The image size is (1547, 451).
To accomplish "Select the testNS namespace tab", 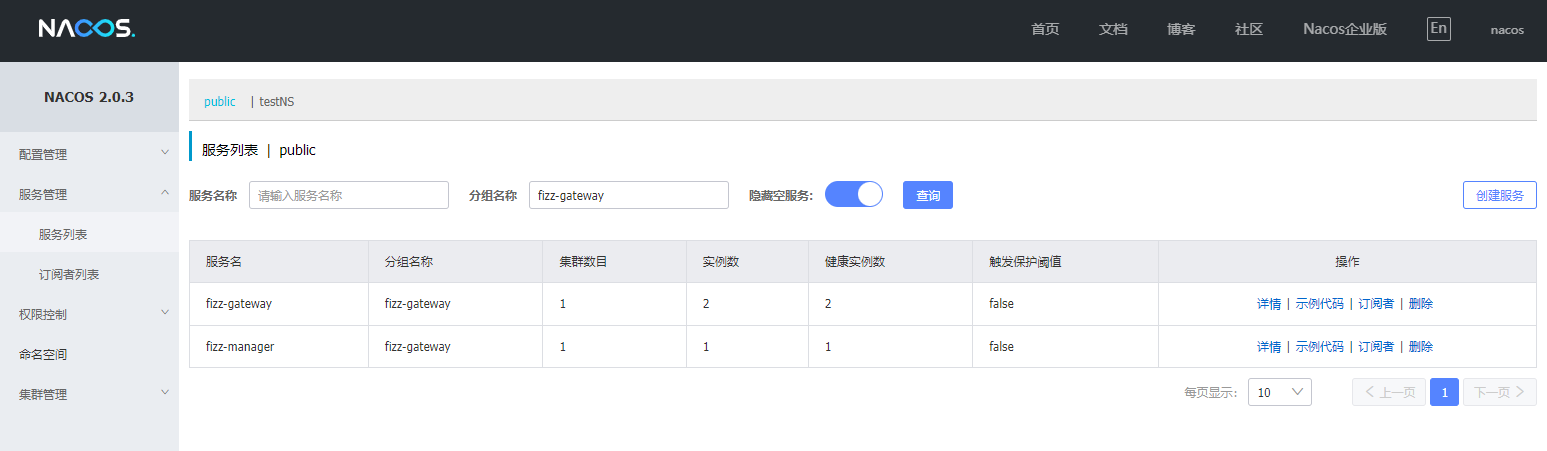I will (276, 101).
